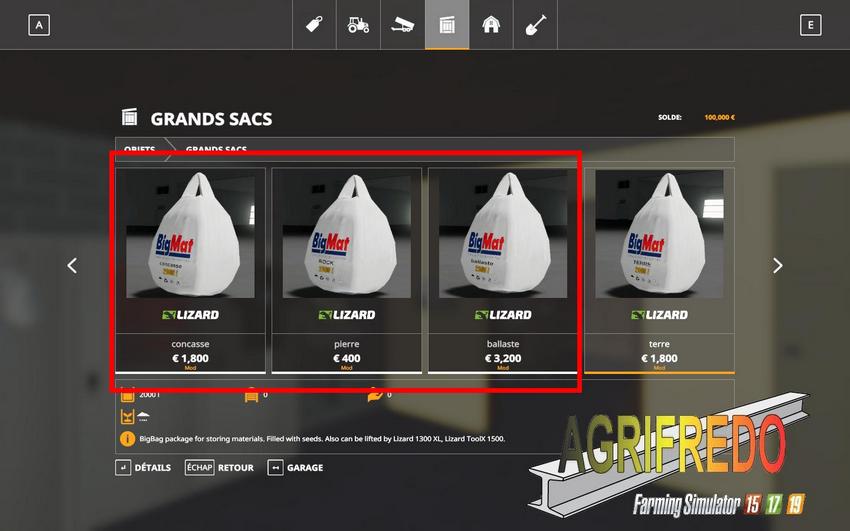This screenshot has width=850, height=531.
Task: Pick the terre big bag item
Action: pos(659,270)
